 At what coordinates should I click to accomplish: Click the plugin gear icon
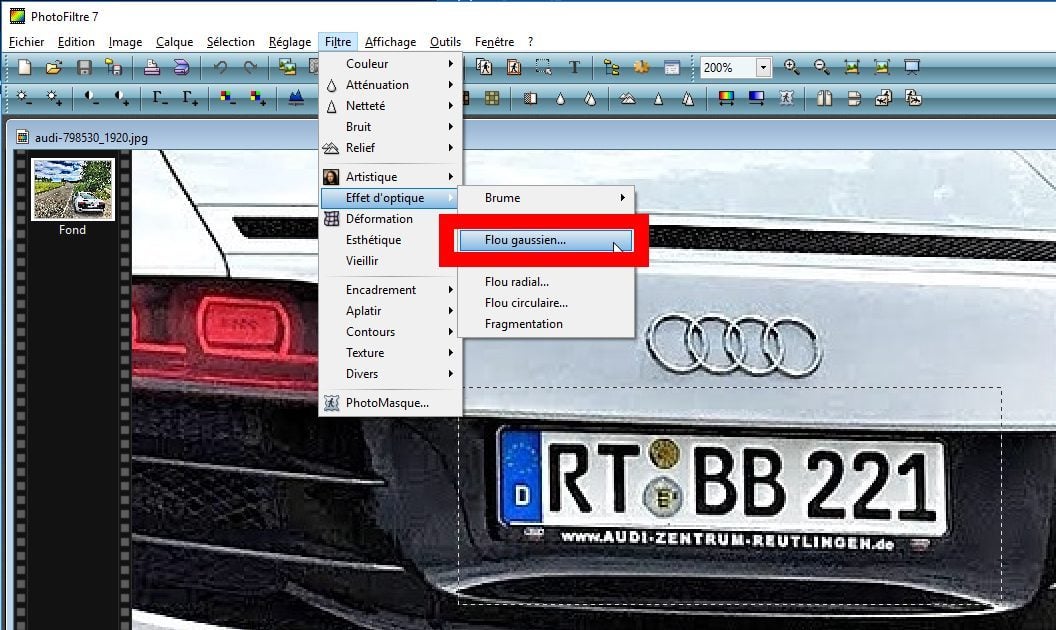coord(641,67)
